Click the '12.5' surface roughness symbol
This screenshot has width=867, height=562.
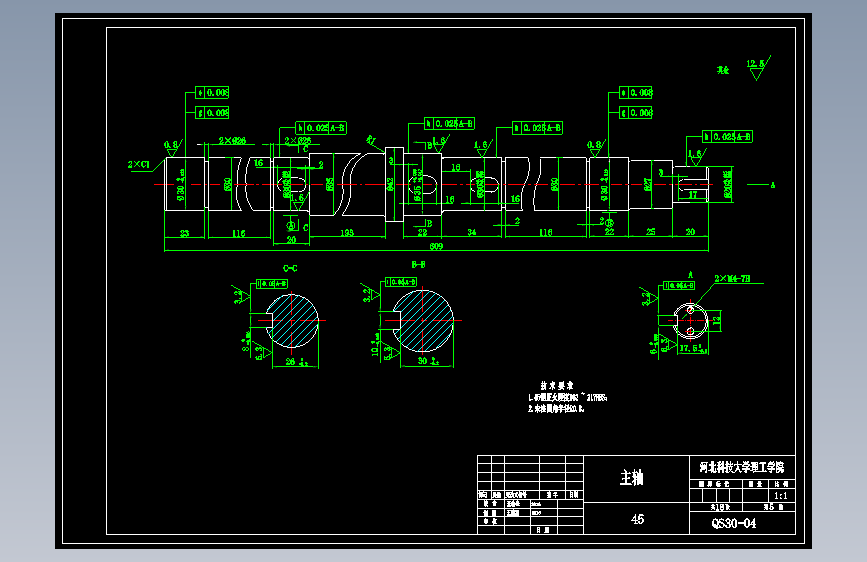[758, 67]
